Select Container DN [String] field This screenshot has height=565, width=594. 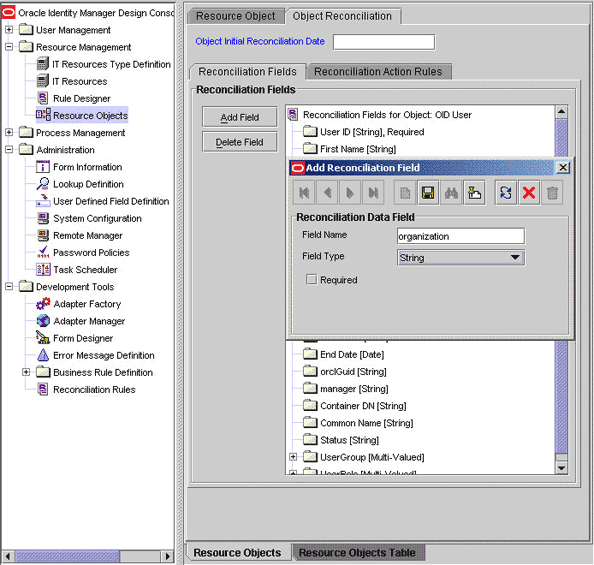363,406
